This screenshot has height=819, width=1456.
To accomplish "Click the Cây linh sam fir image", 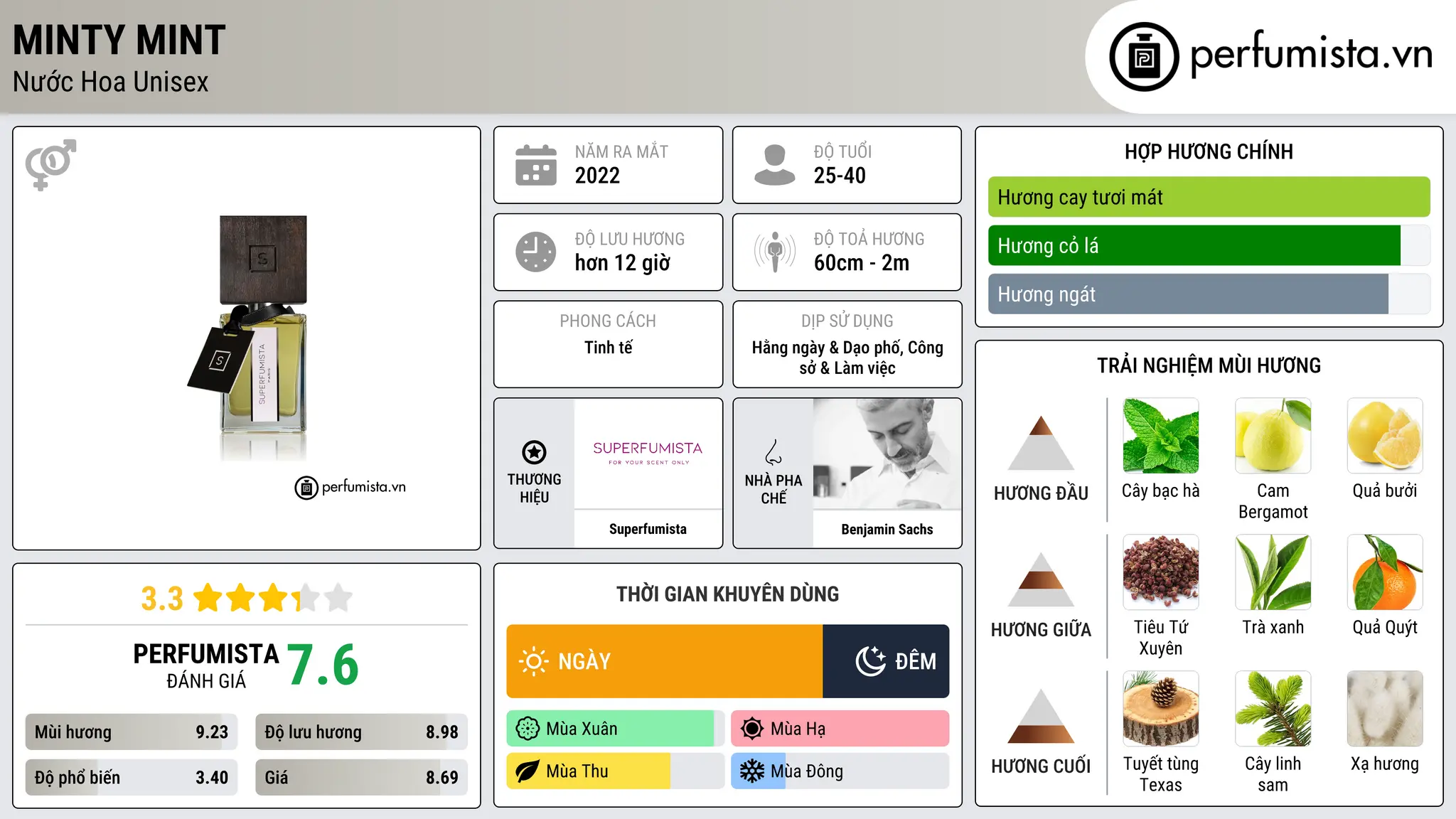I will pos(1273,709).
